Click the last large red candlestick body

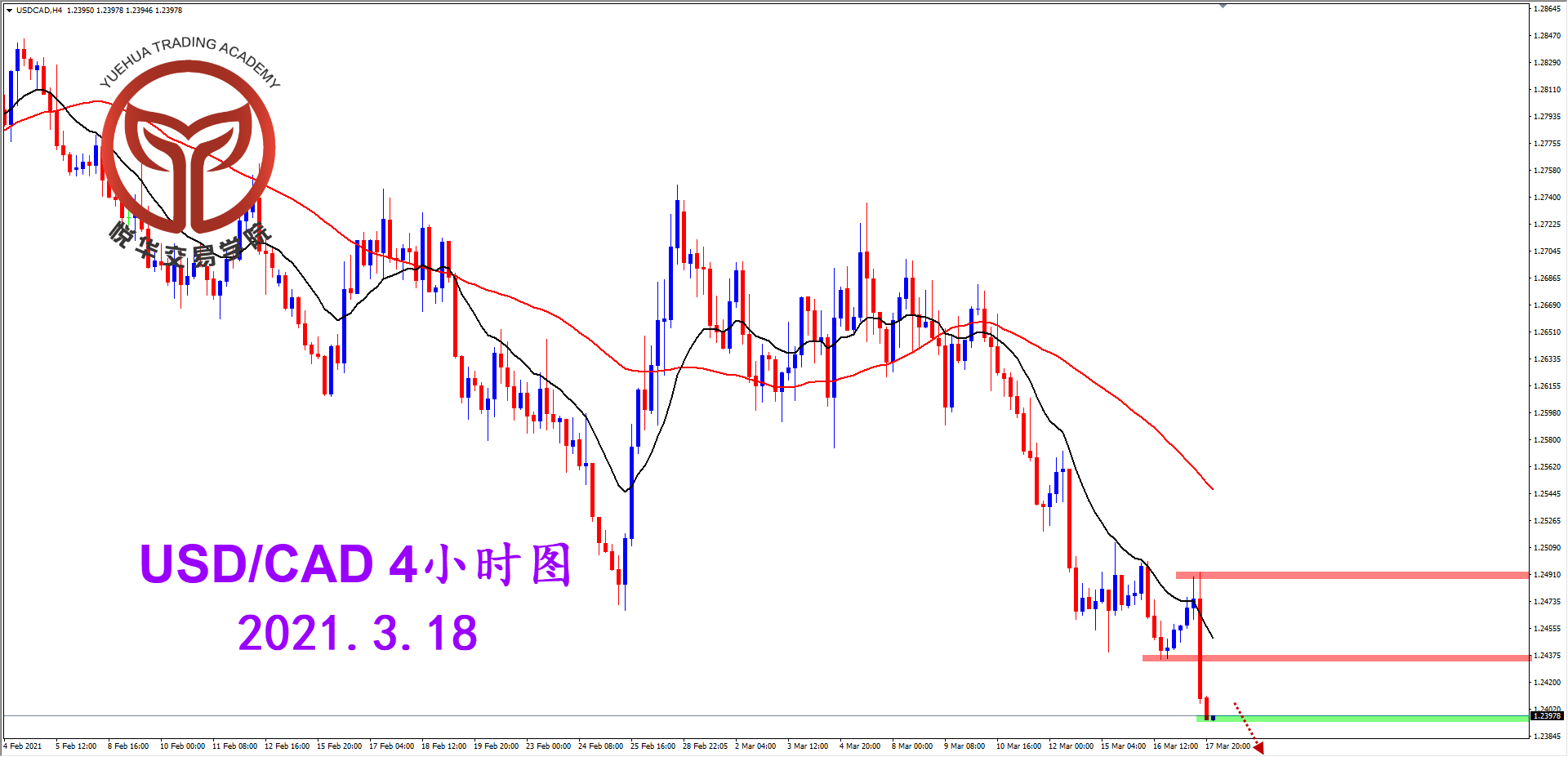pyautogui.click(x=1200, y=649)
